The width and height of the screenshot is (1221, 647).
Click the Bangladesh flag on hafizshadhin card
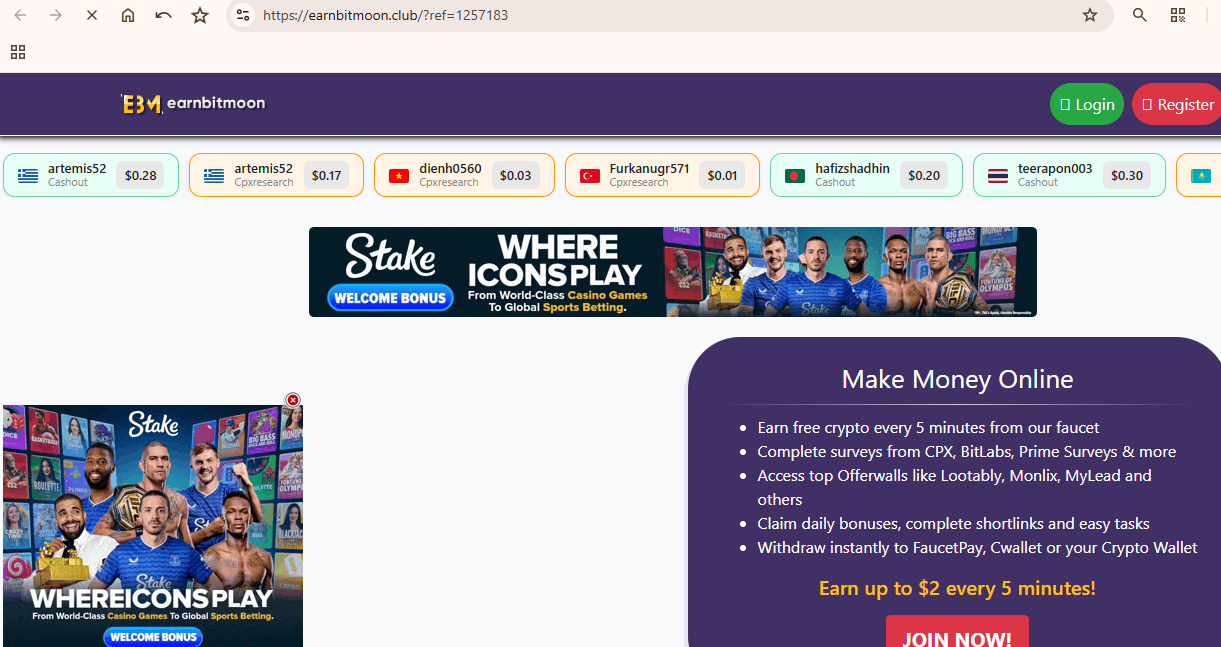click(795, 176)
